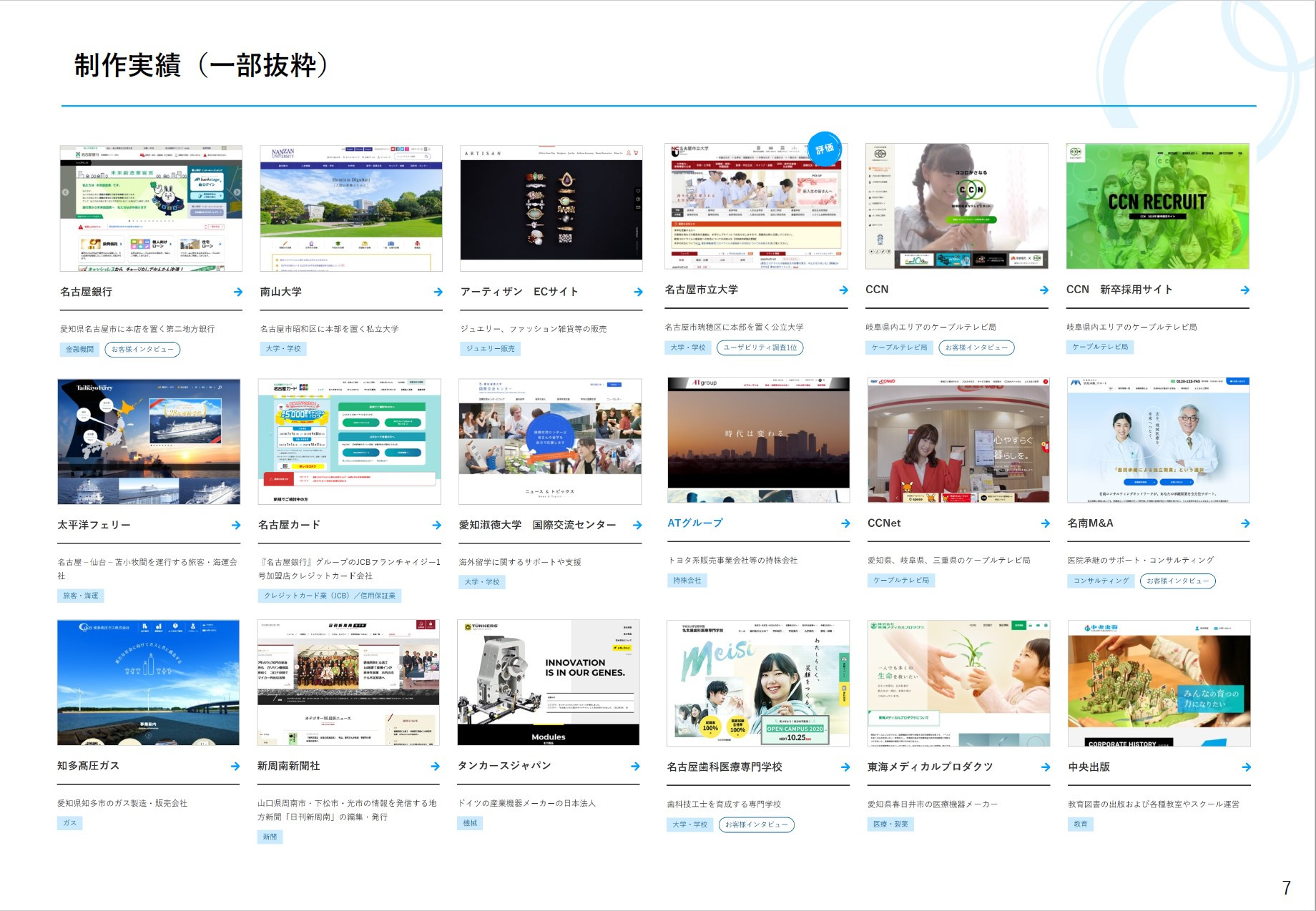Click the arrow next to アーティザン ECサイト
The width and height of the screenshot is (1316, 911).
[x=638, y=292]
